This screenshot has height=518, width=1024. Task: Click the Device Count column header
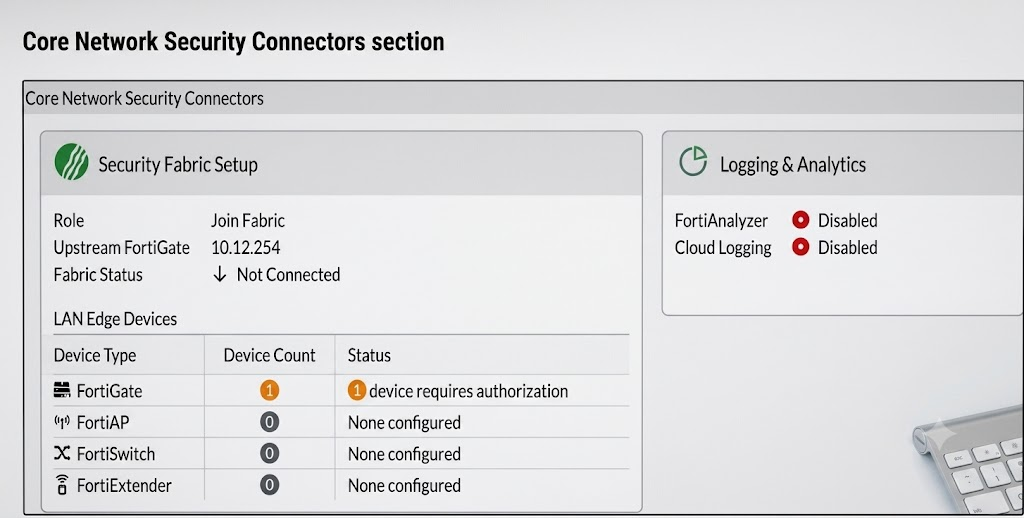[269, 355]
